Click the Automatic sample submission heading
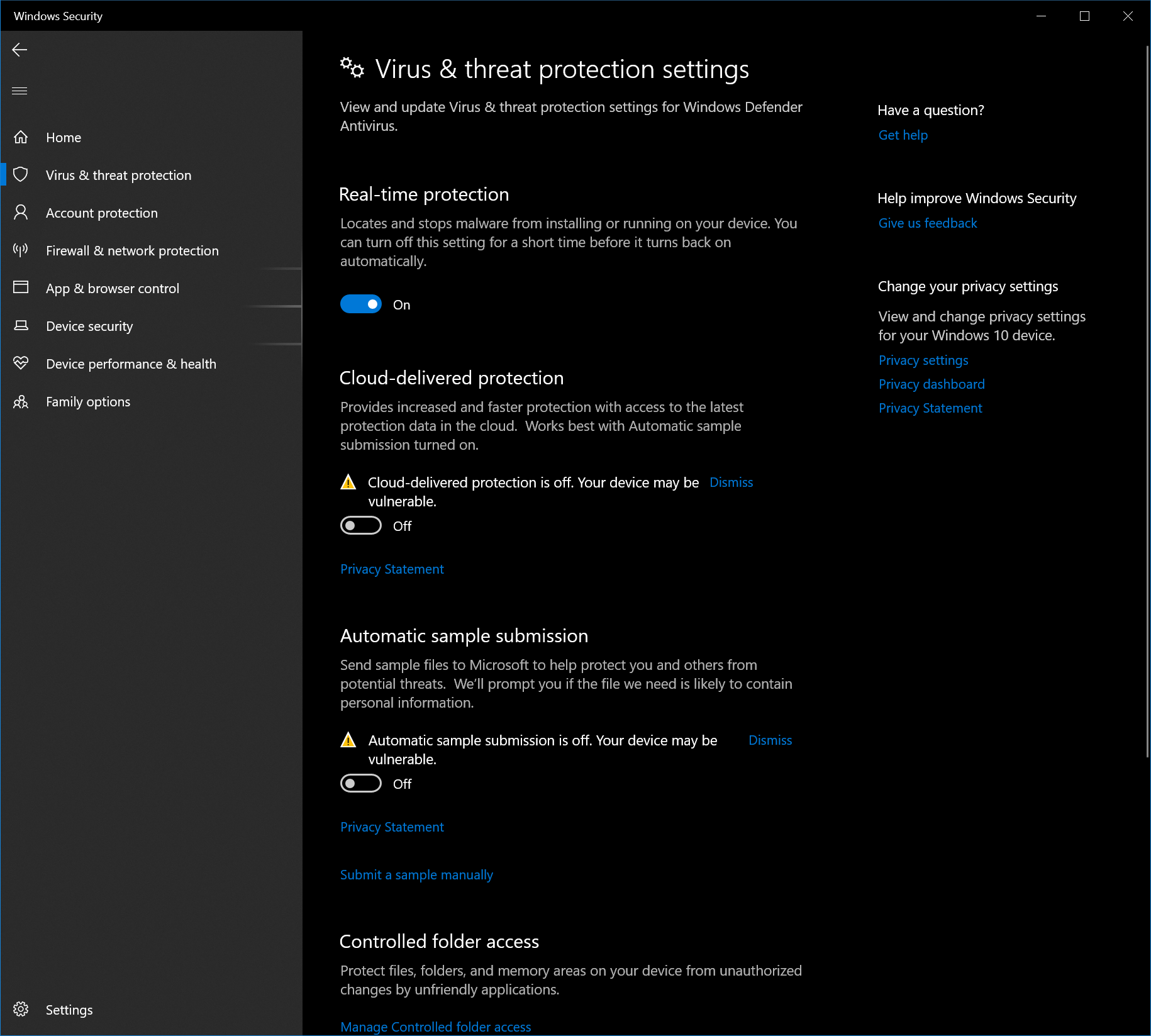This screenshot has width=1151, height=1036. point(464,636)
